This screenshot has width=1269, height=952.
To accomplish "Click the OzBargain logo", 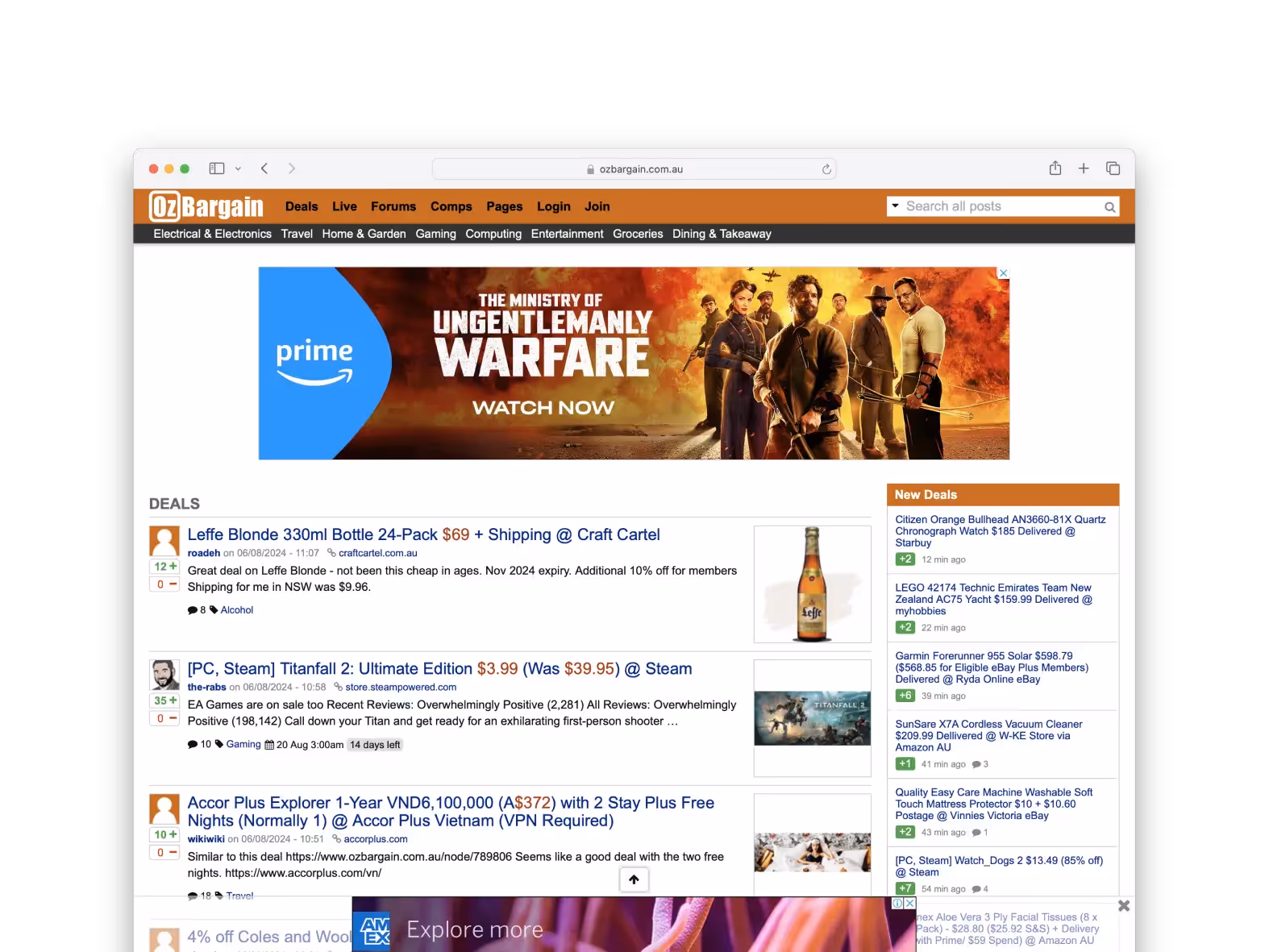I will [x=206, y=206].
